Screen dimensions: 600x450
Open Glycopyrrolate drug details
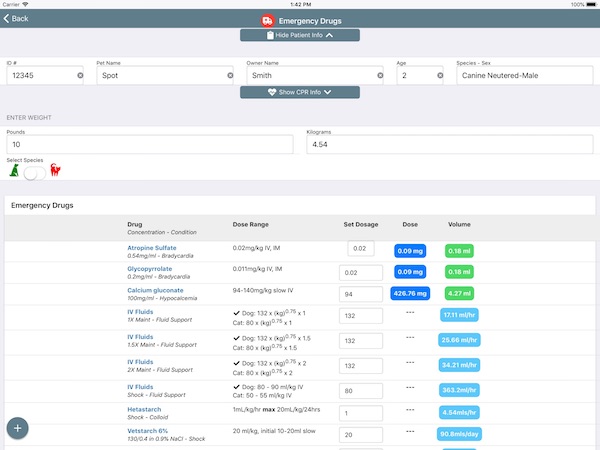click(x=150, y=269)
